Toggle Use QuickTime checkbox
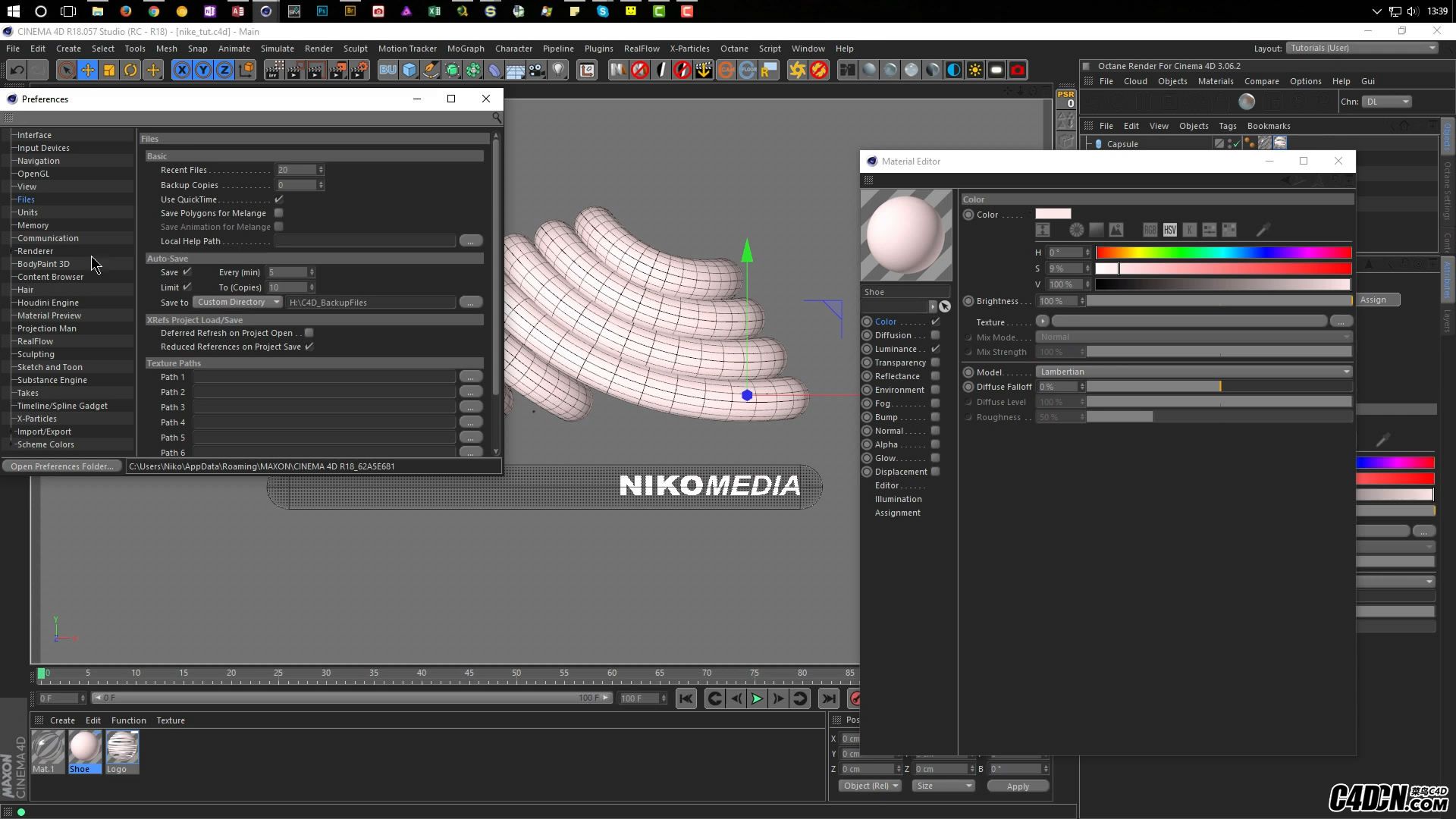The width and height of the screenshot is (1456, 819). coord(279,199)
